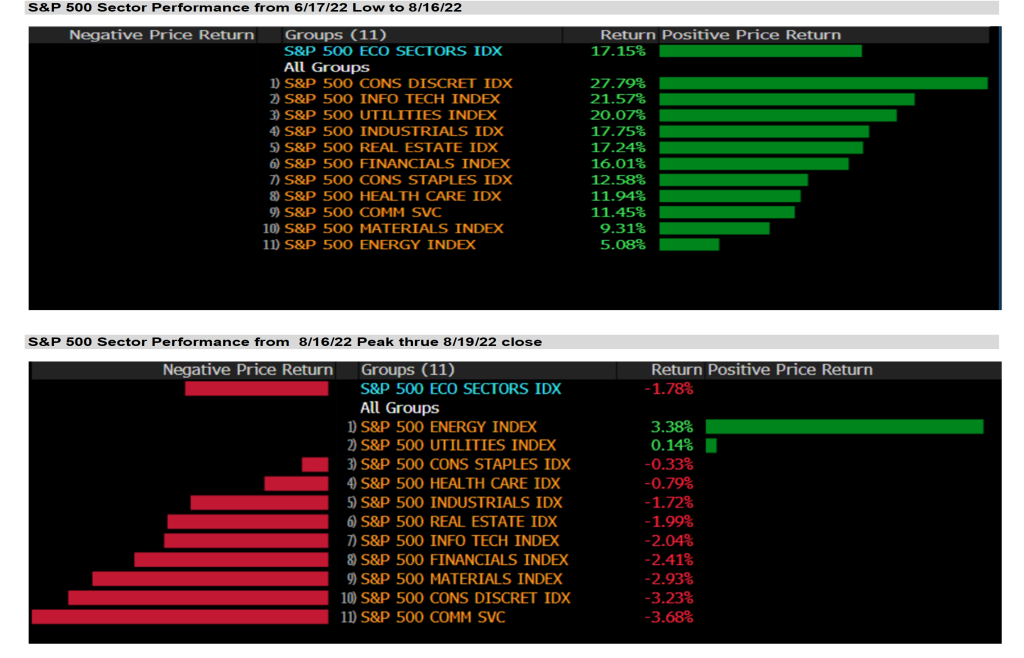Click the 9.31% return value
Screen dimensions: 1024x658
tap(623, 228)
